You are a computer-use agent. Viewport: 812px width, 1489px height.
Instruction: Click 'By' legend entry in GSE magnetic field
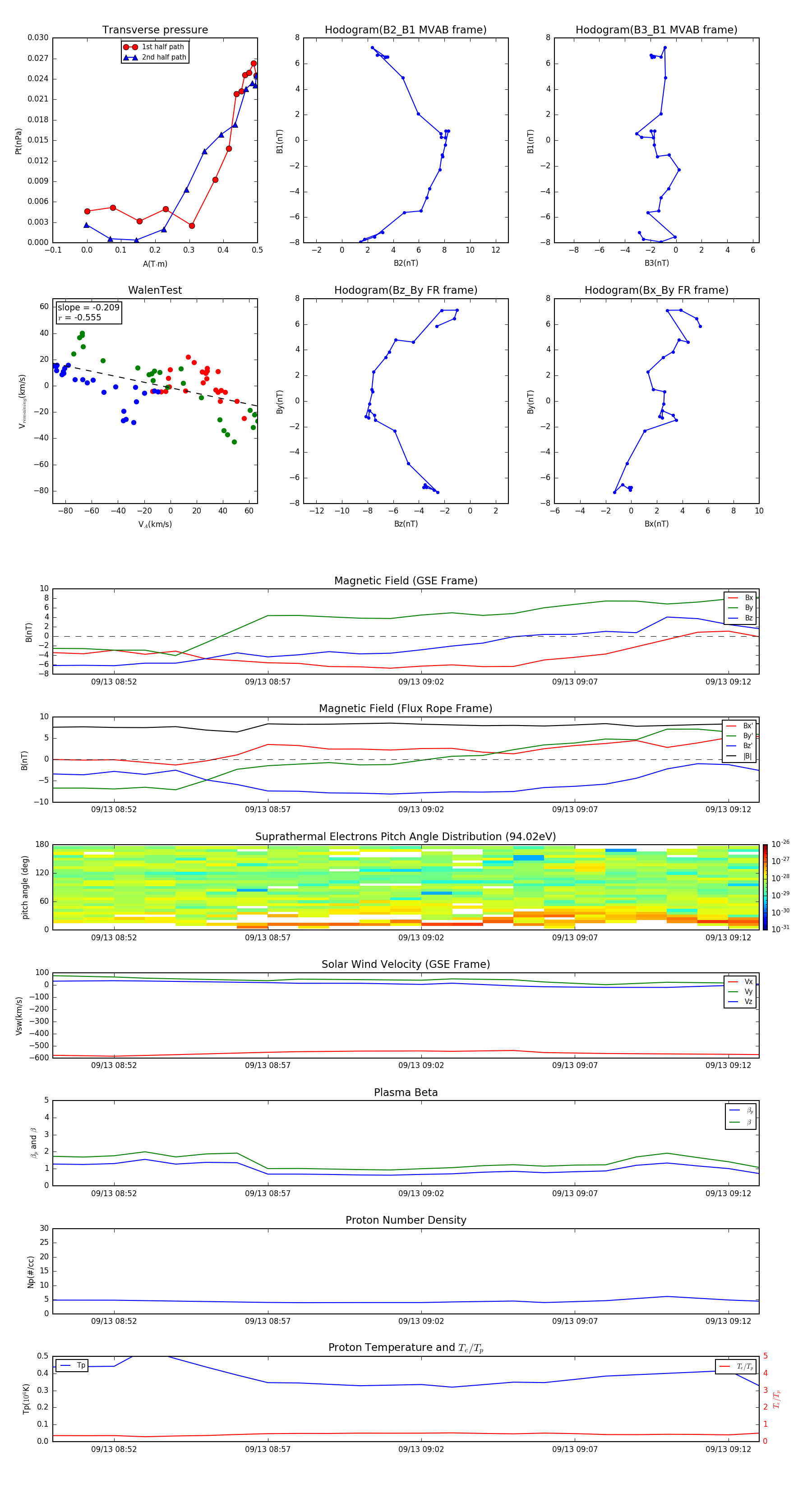pos(740,608)
